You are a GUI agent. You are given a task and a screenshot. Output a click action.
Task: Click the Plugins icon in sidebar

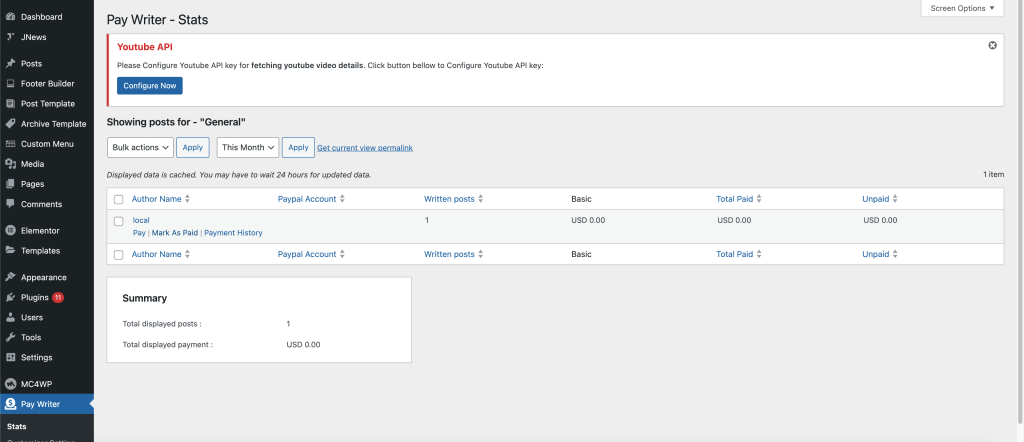tap(10, 298)
